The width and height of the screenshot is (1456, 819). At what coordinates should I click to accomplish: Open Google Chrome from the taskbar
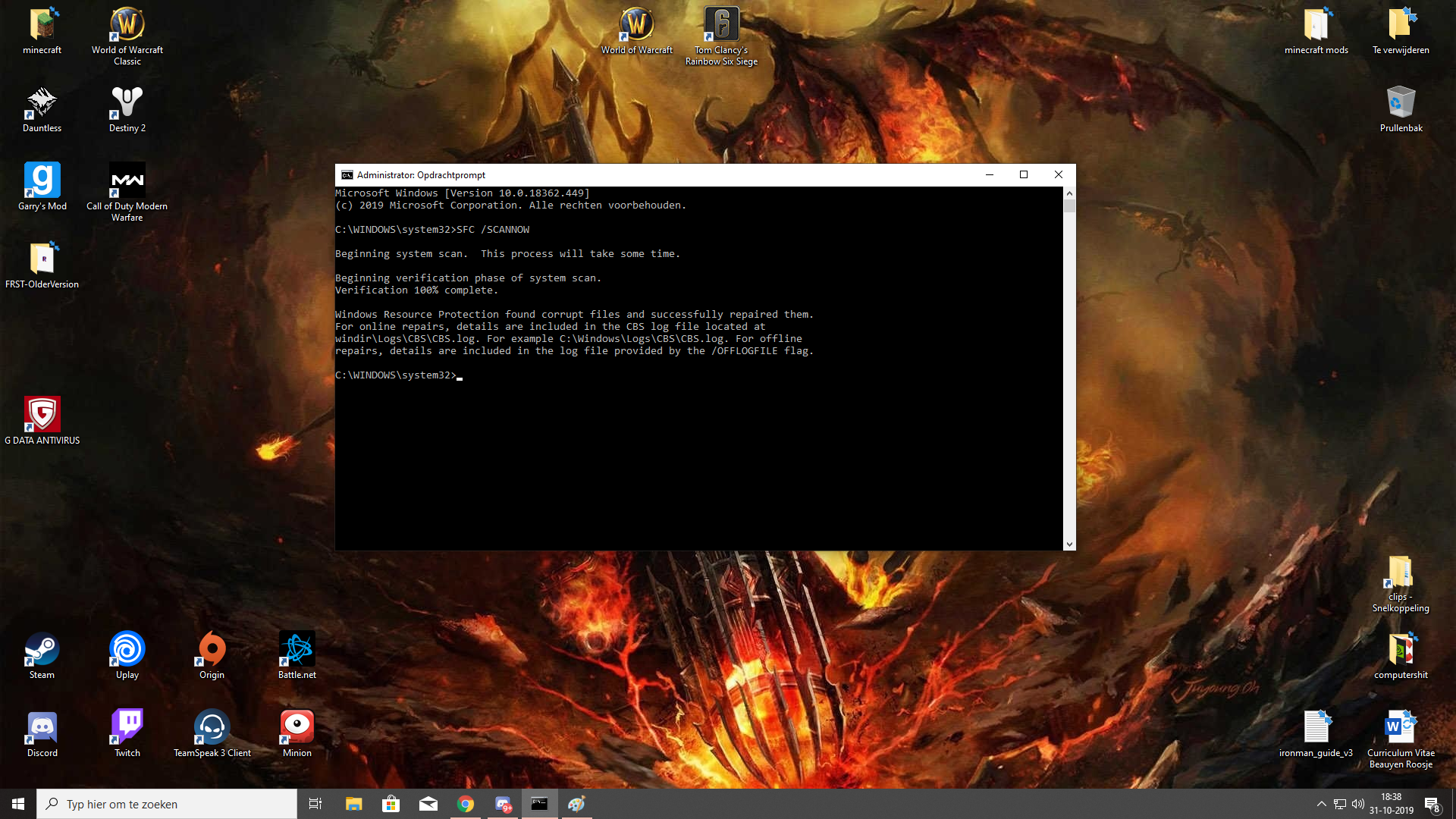point(466,804)
